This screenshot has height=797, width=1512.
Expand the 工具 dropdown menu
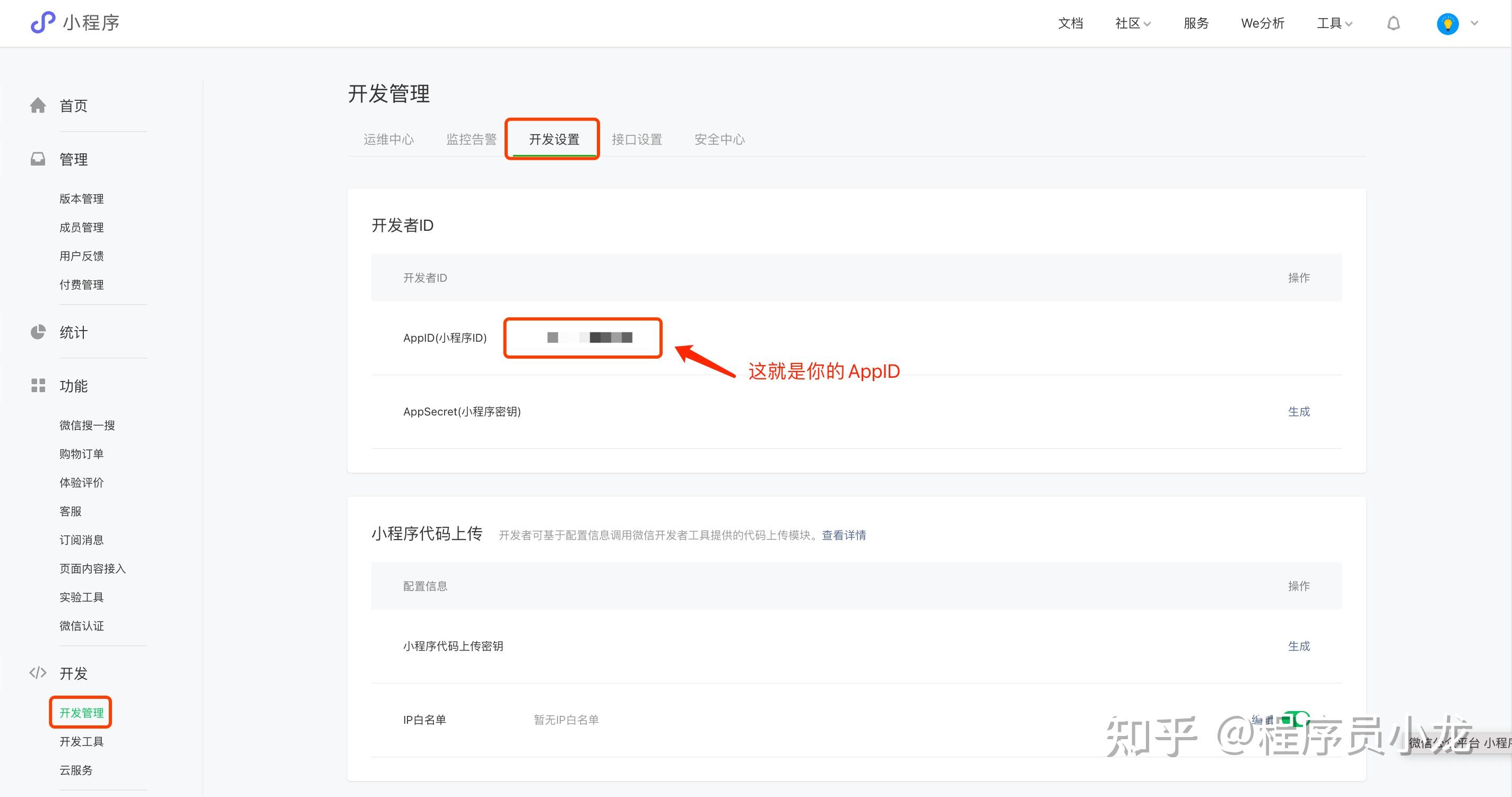[x=1334, y=23]
